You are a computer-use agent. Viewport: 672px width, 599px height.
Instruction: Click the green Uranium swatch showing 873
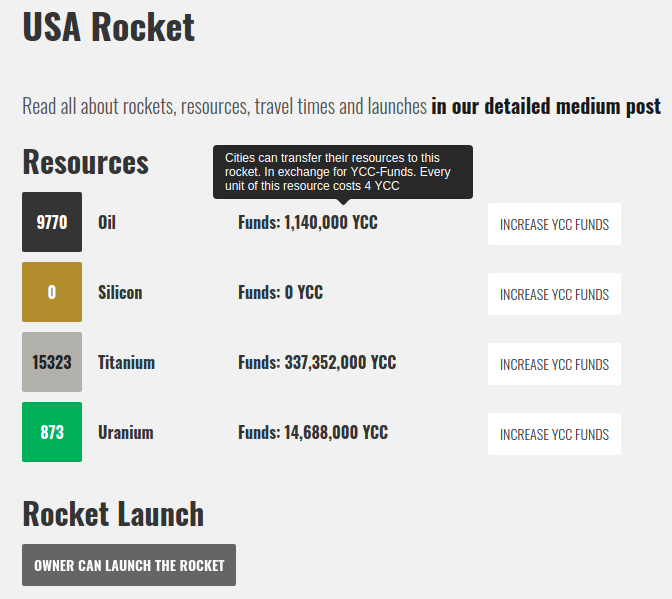click(x=52, y=432)
